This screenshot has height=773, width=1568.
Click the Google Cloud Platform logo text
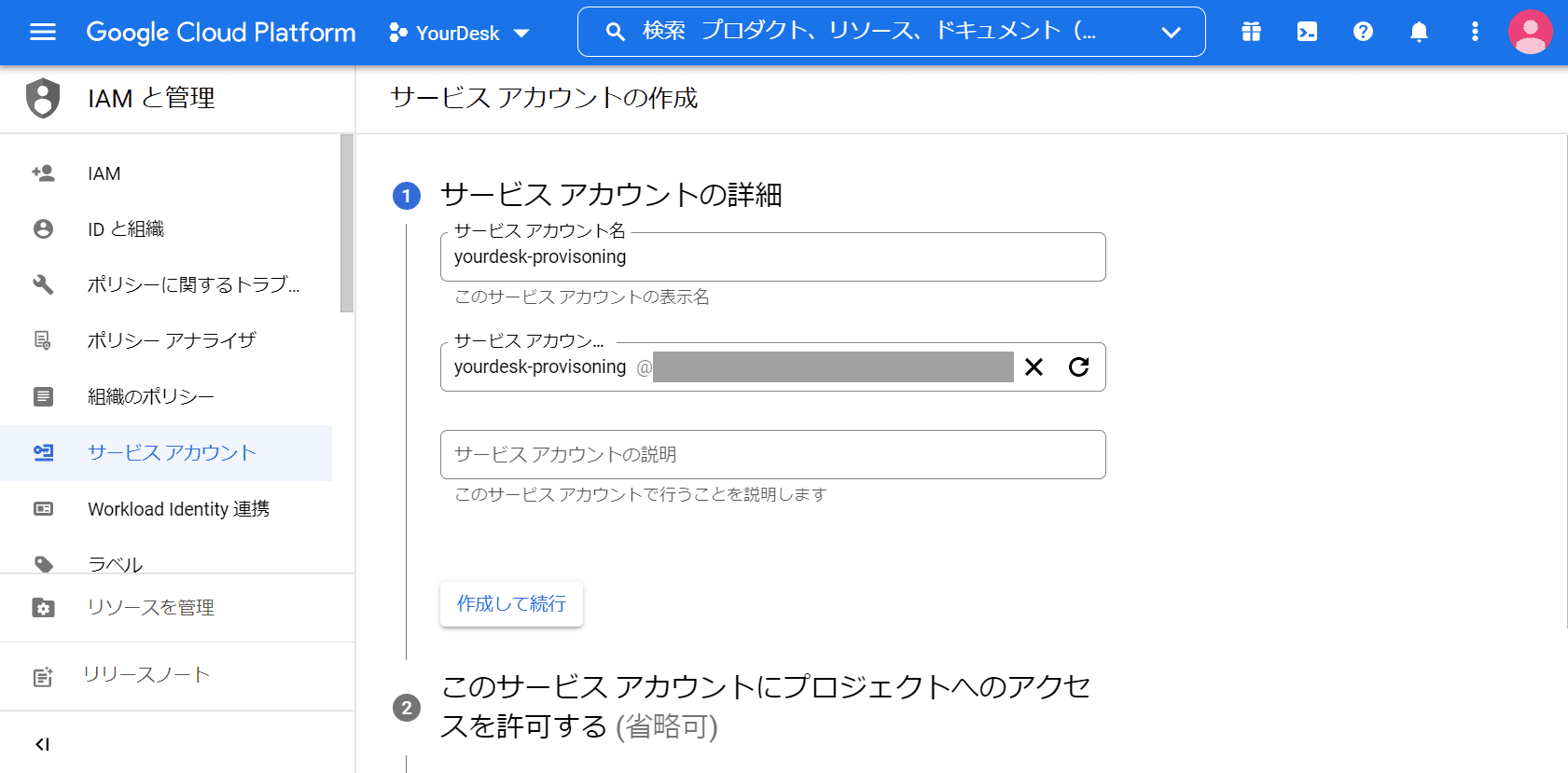coord(221,33)
